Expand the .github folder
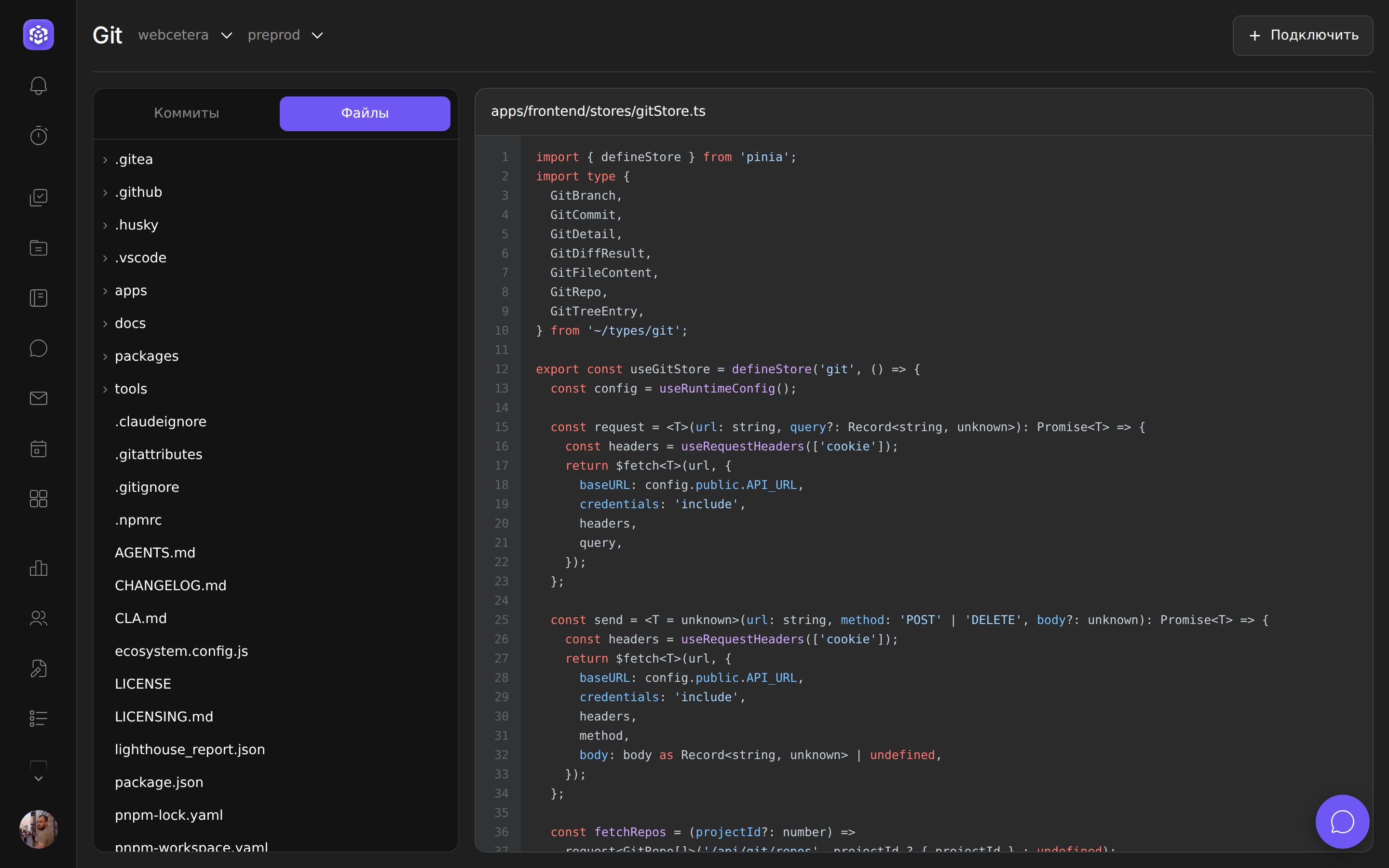Viewport: 1389px width, 868px height. 275,192
